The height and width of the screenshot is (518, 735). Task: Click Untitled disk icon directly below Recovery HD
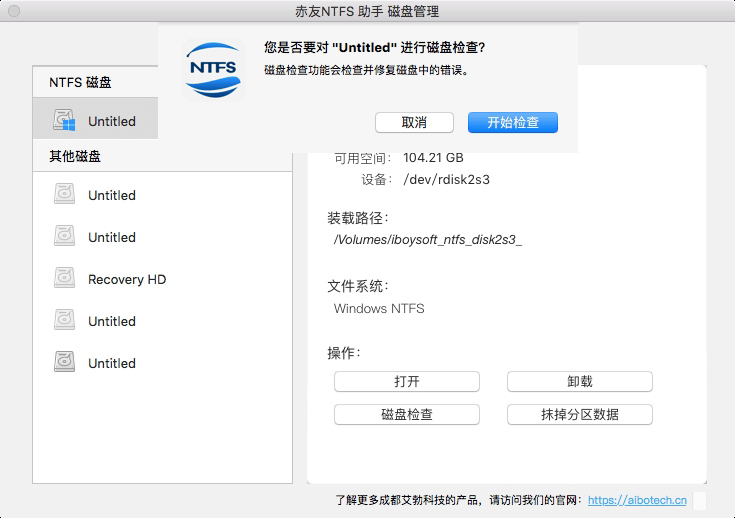click(64, 320)
